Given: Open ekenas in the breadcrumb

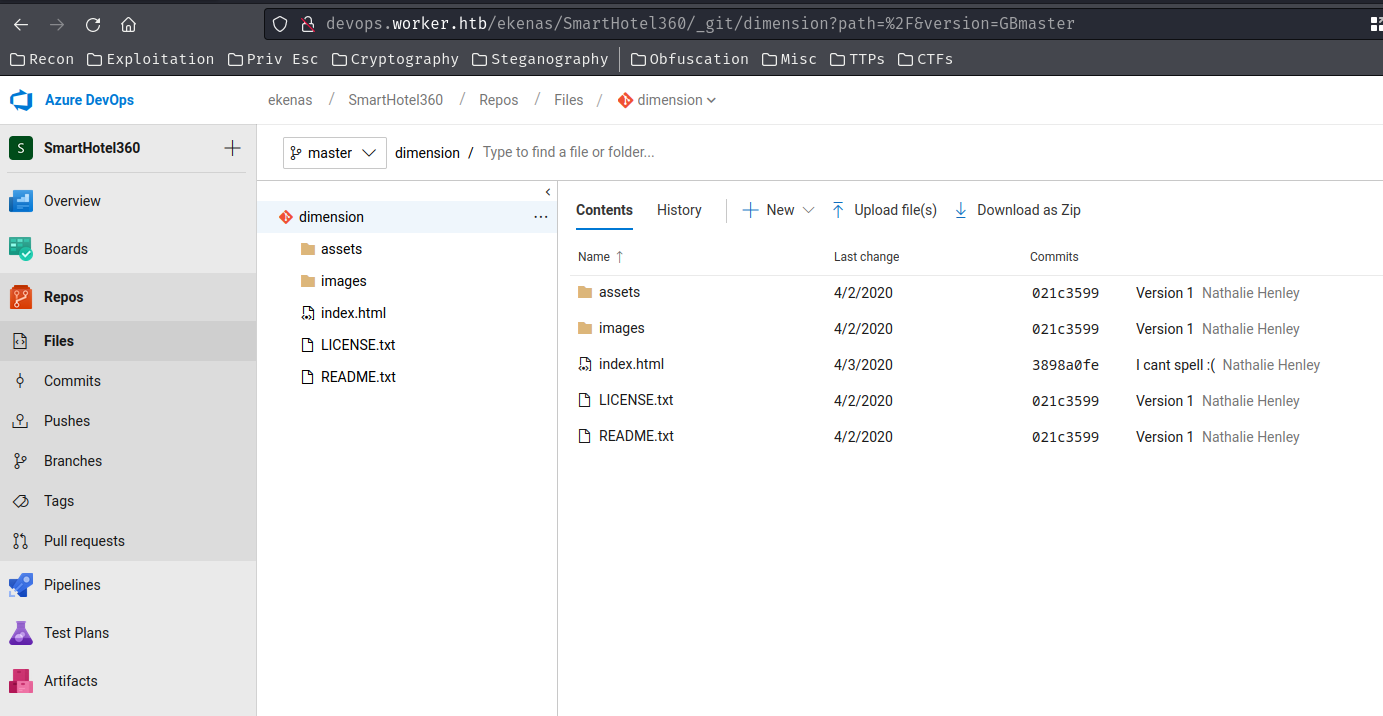Looking at the screenshot, I should tap(290, 100).
